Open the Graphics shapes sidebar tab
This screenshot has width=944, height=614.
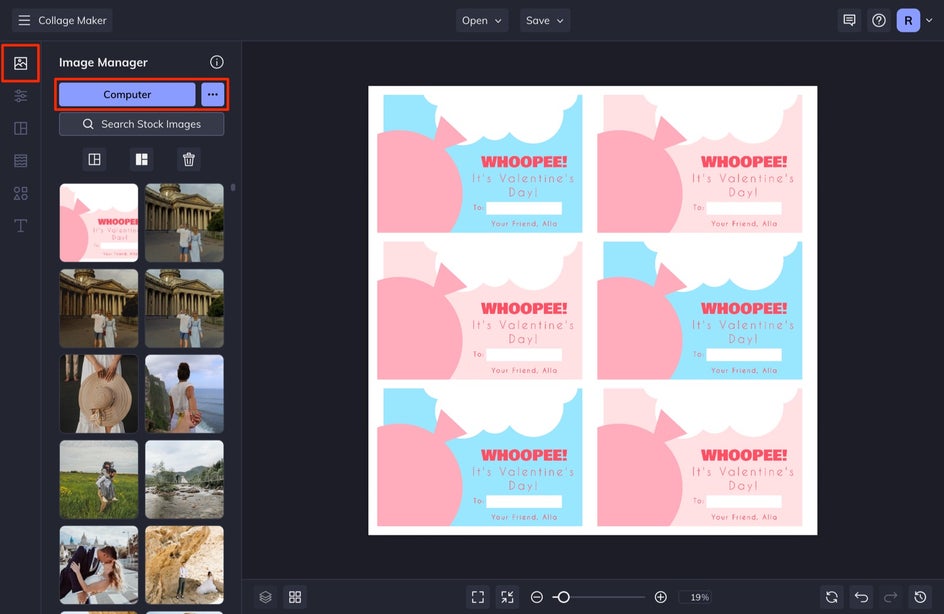coord(20,193)
